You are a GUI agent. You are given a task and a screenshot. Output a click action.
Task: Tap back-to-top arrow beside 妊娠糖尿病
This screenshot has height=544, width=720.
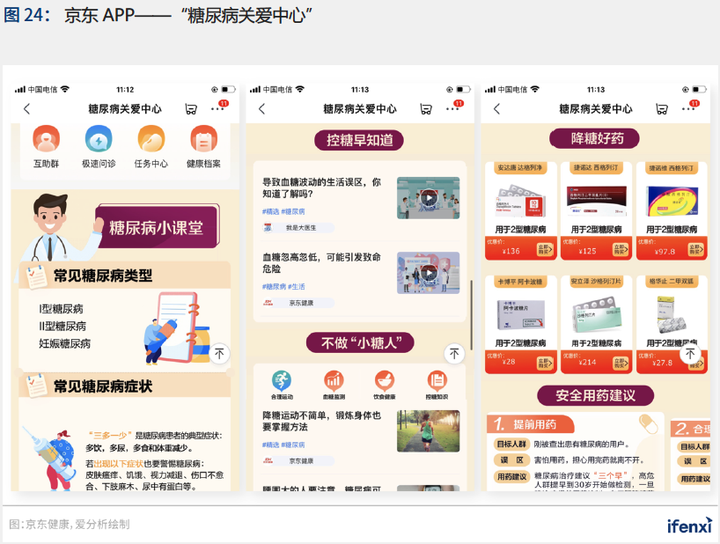(219, 354)
